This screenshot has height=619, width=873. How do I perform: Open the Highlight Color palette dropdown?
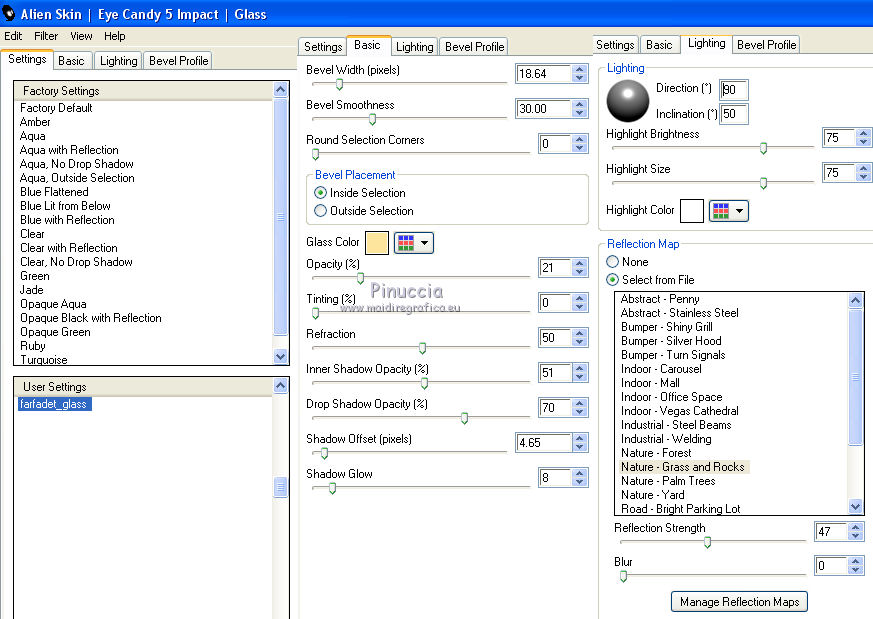pos(729,211)
